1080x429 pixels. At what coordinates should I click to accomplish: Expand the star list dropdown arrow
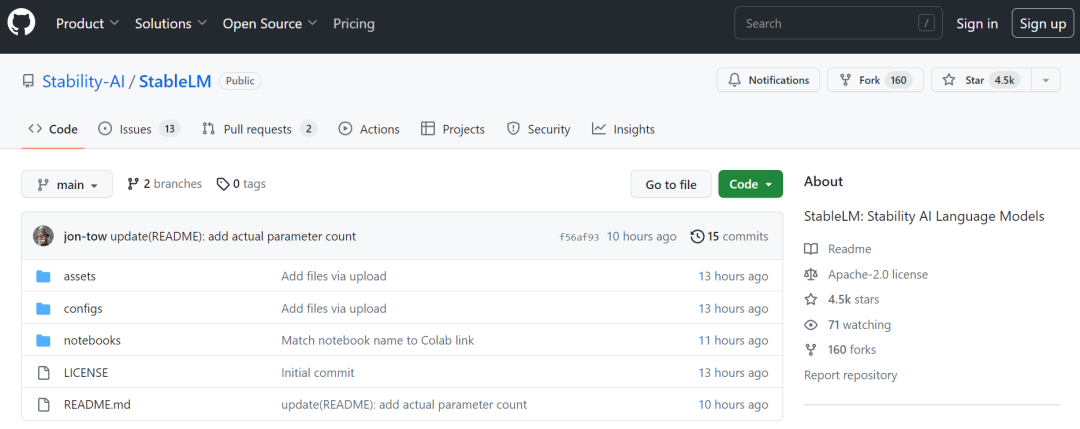coord(1045,80)
